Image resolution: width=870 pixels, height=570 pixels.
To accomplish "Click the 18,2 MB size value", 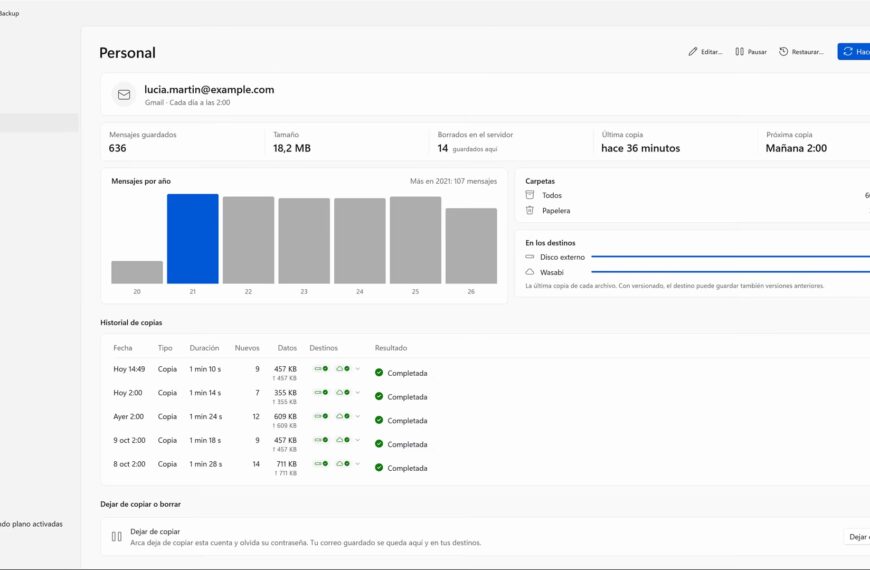I will [x=292, y=148].
